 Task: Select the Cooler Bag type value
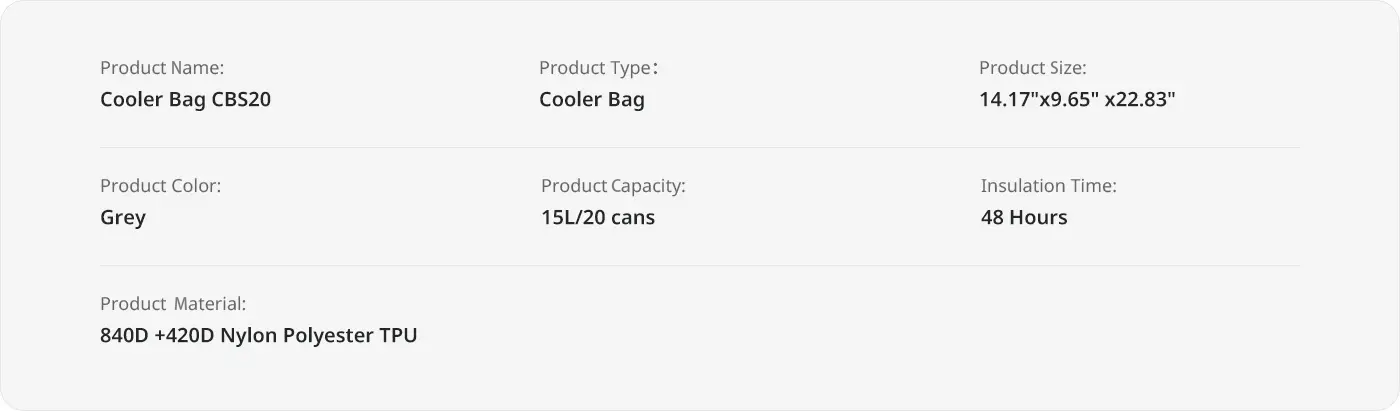coord(592,100)
